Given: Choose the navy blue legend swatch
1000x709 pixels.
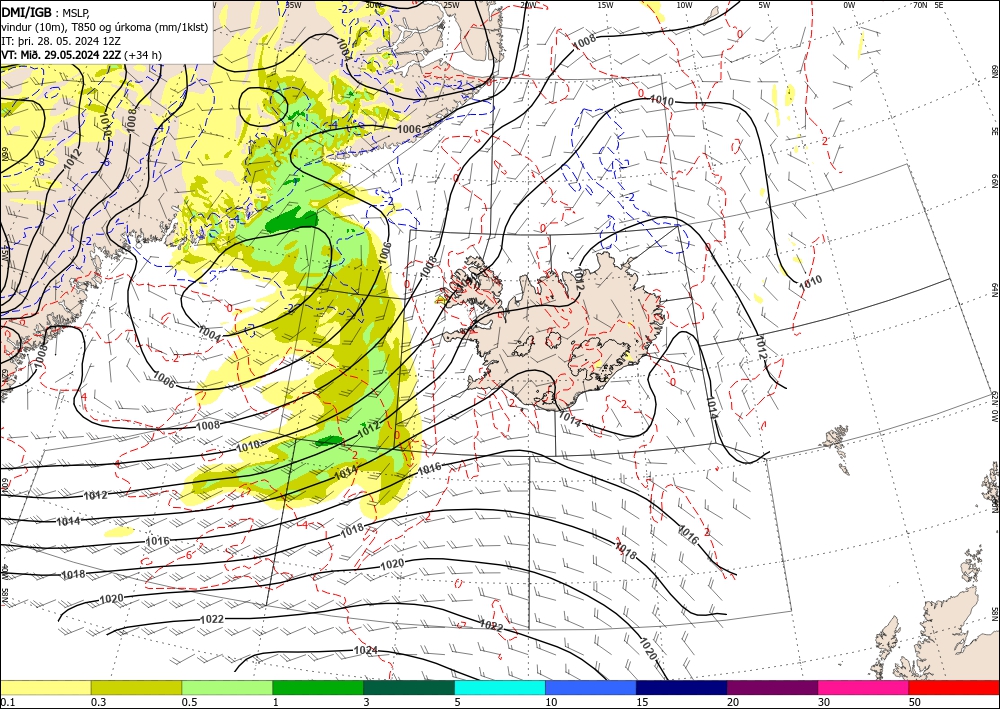Looking at the screenshot, I should click(x=682, y=688).
